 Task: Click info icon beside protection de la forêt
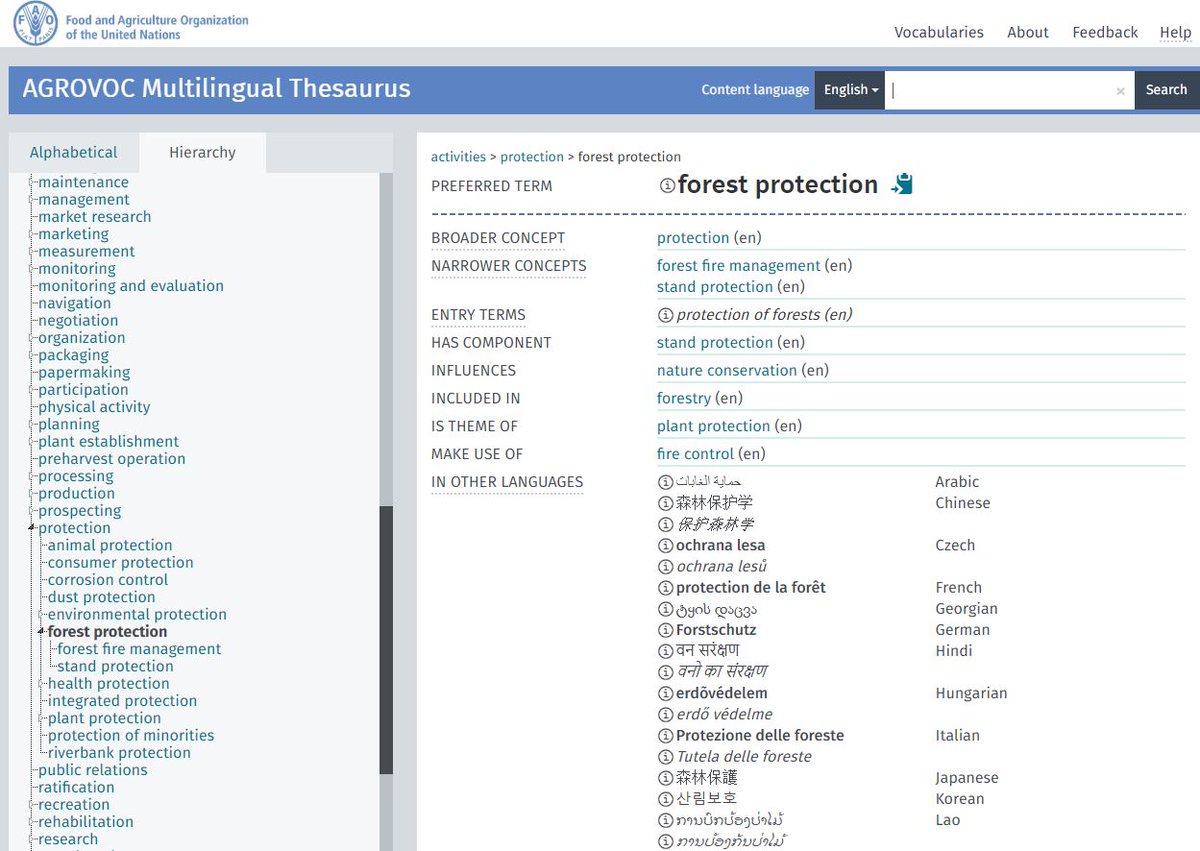point(665,588)
